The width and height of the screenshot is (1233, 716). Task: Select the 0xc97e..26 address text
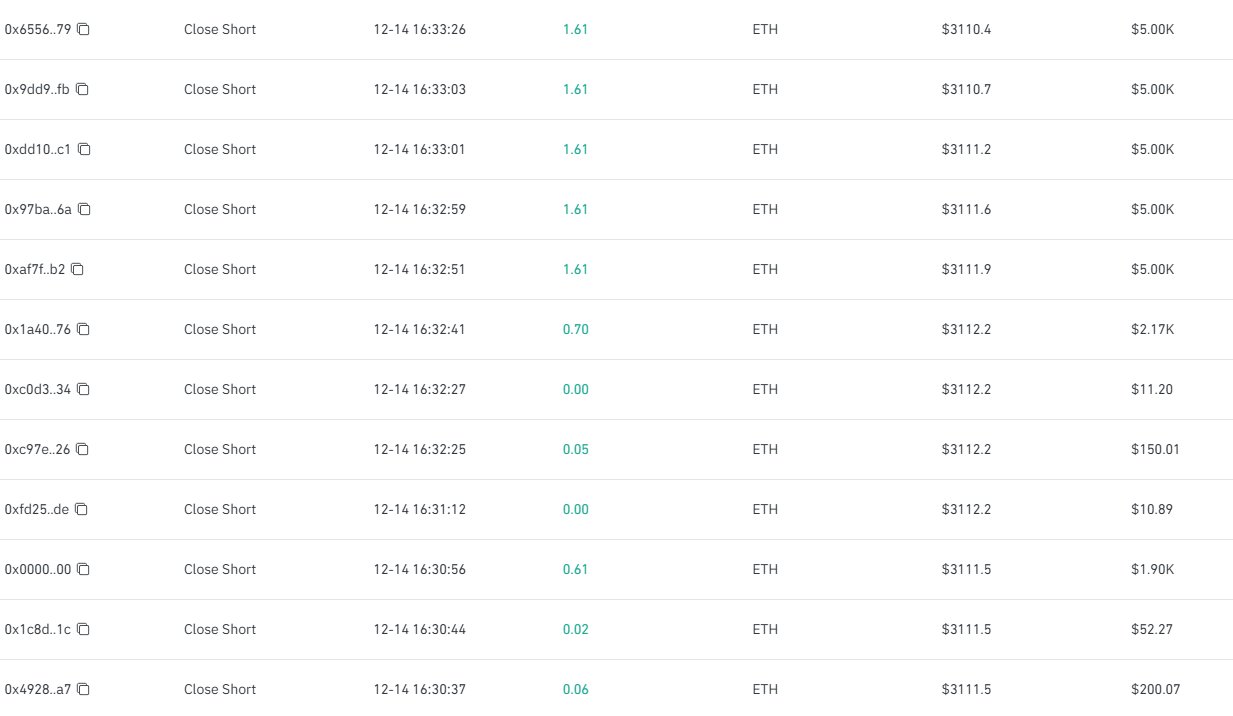pyautogui.click(x=37, y=450)
